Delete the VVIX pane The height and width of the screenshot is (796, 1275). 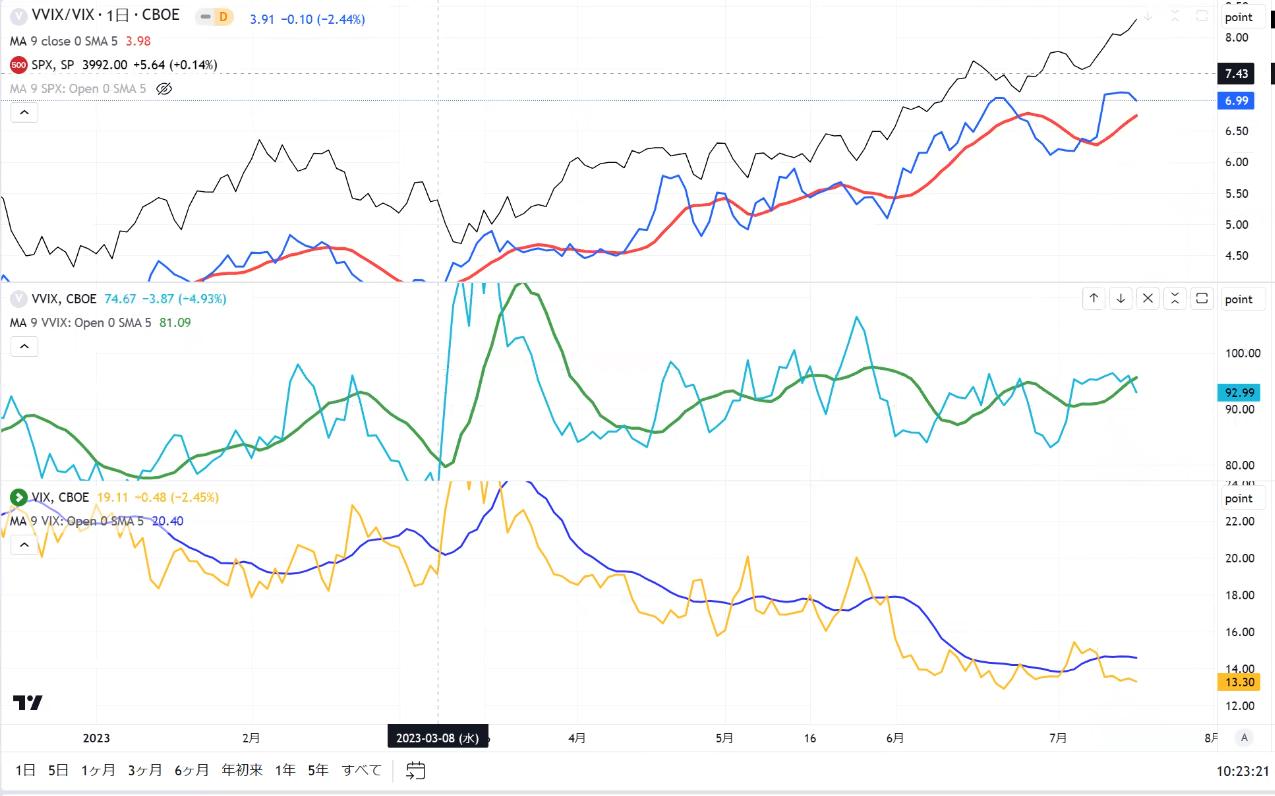coord(1148,298)
